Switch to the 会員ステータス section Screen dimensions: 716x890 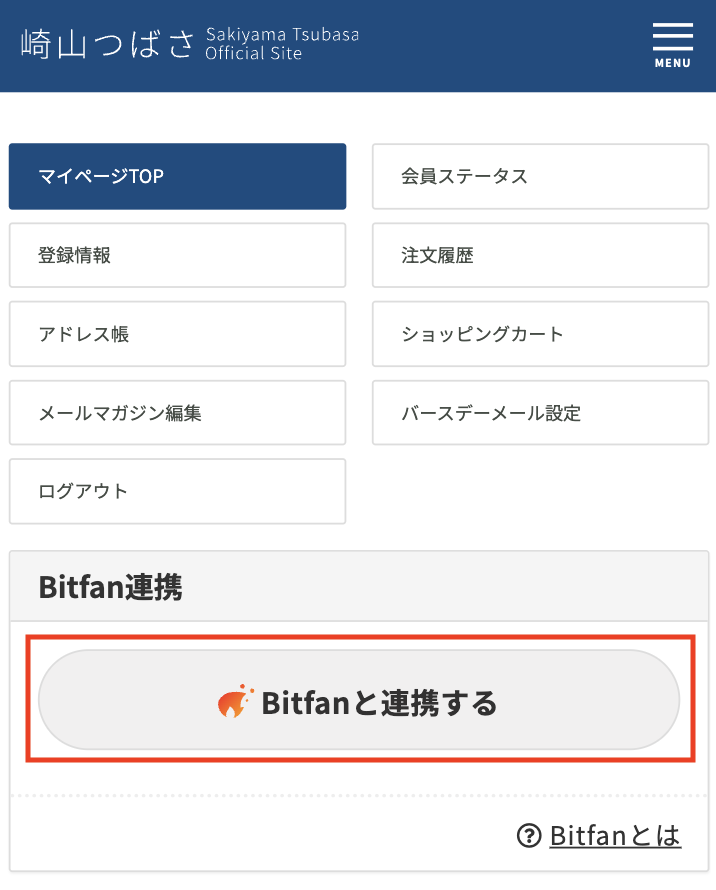540,176
